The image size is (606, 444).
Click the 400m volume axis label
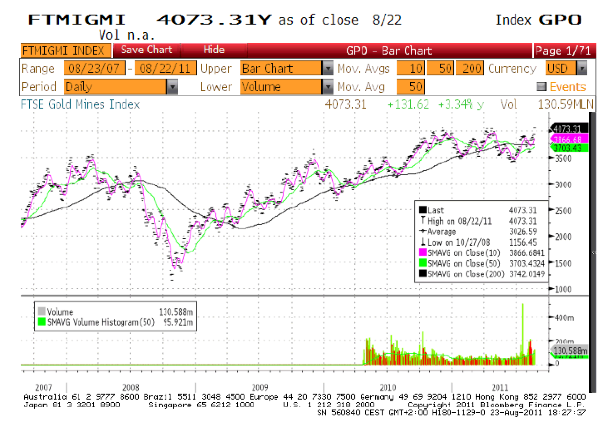tap(564, 318)
